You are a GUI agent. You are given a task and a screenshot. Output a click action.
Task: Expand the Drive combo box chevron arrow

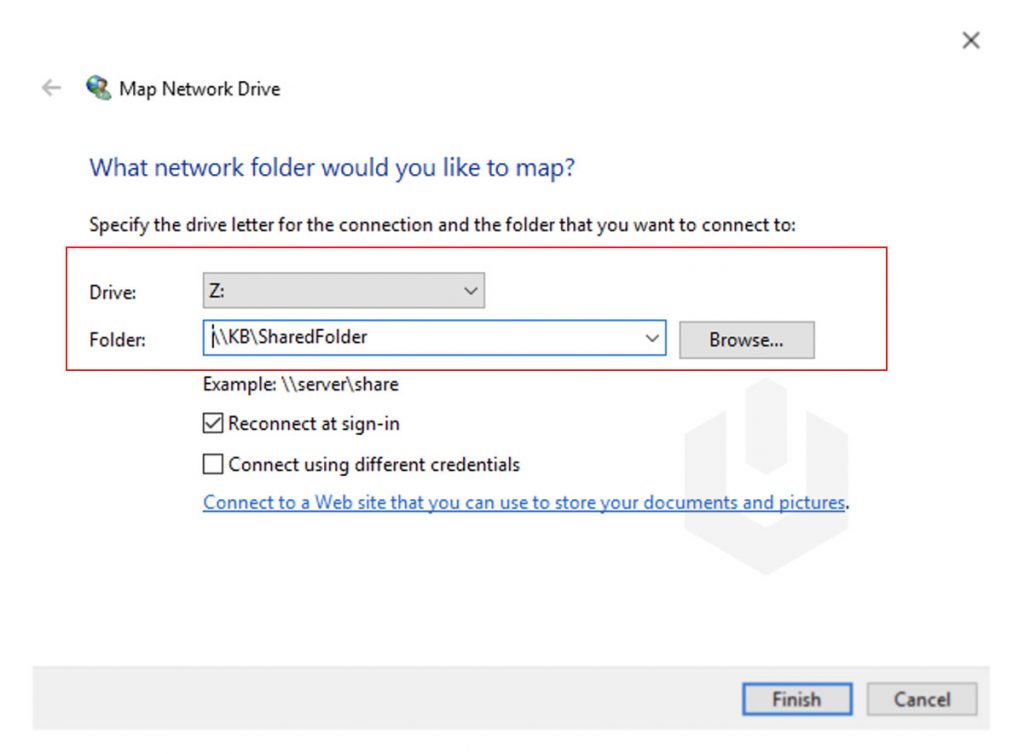470,291
